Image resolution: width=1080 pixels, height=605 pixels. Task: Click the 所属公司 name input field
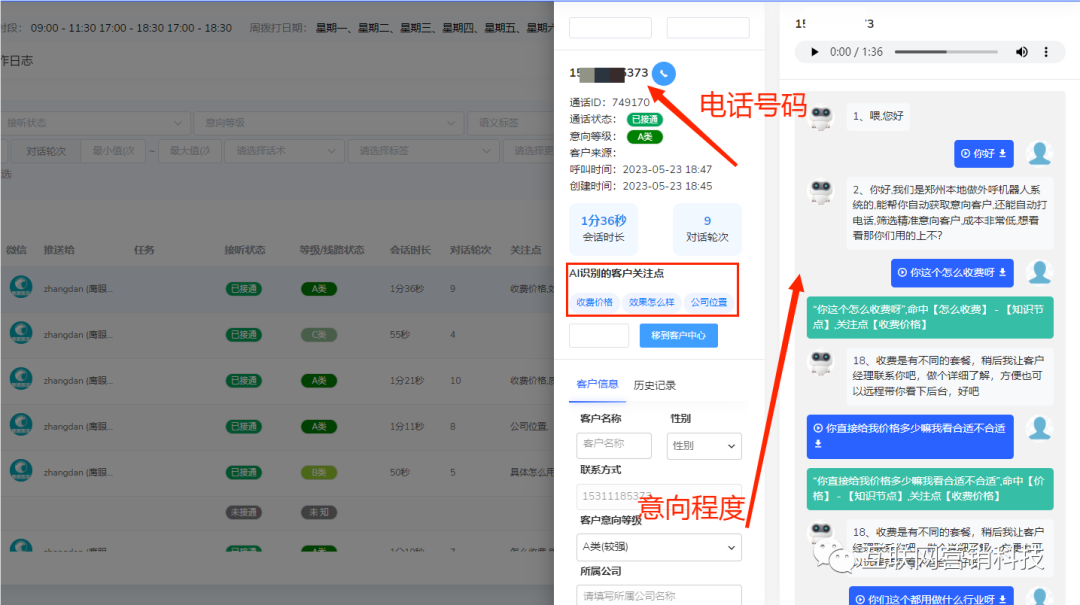tap(658, 595)
